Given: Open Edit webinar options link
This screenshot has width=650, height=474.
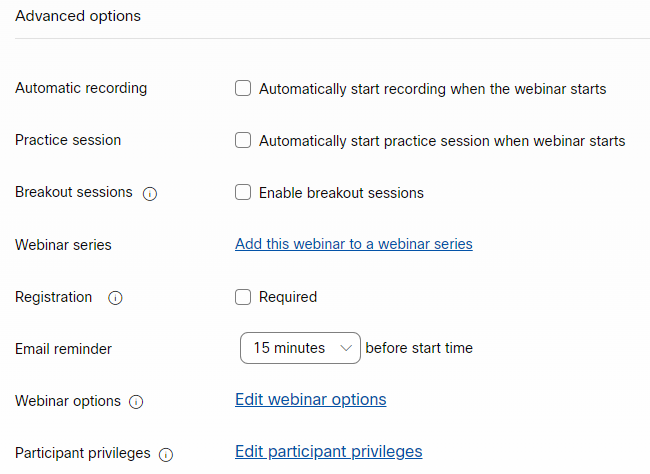Looking at the screenshot, I should click(x=310, y=400).
